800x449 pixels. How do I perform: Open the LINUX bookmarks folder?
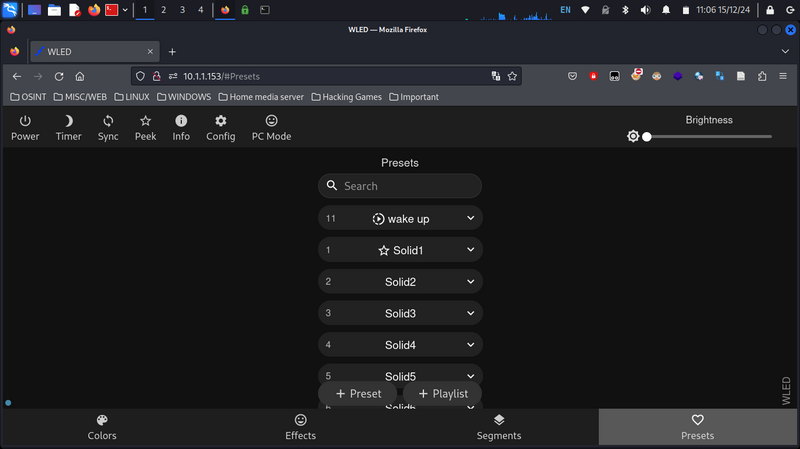pos(132,97)
